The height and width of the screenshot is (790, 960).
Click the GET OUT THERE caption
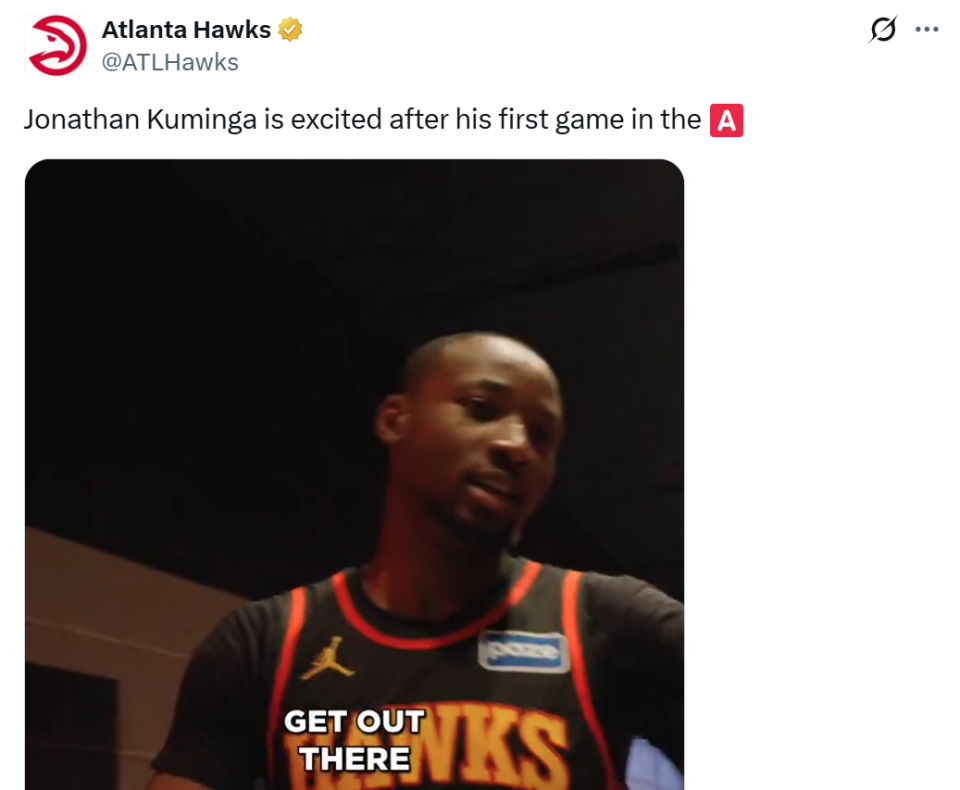(354, 740)
